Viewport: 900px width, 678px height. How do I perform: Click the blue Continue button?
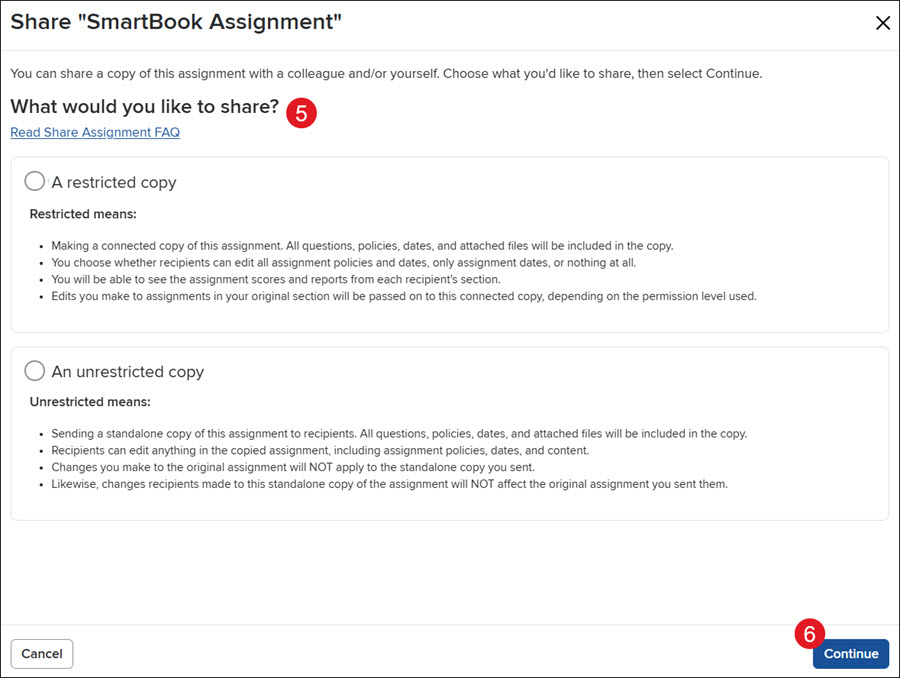click(x=851, y=653)
